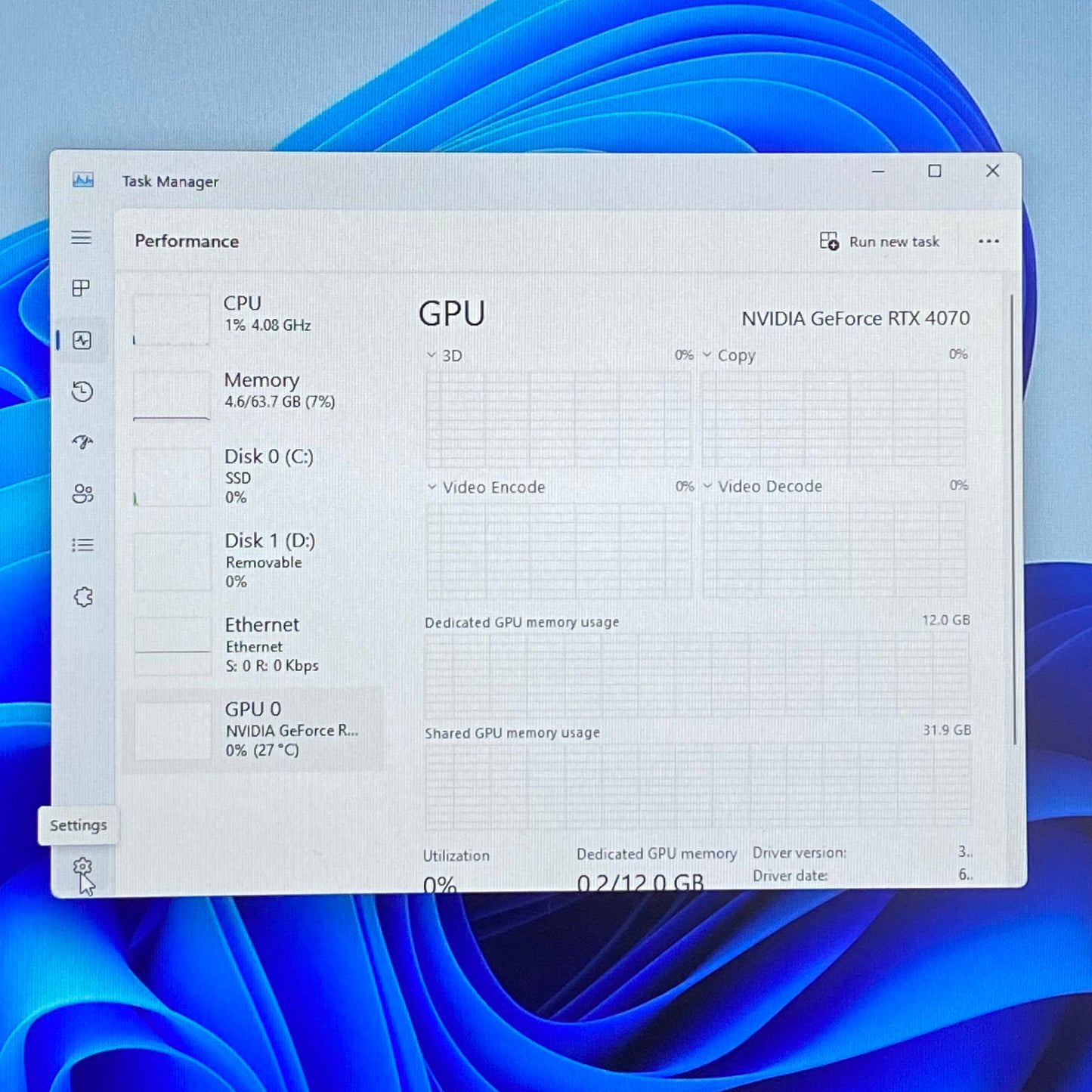Screen dimensions: 1092x1092
Task: Click the Dedicated GPU memory stat label
Action: pos(657,854)
